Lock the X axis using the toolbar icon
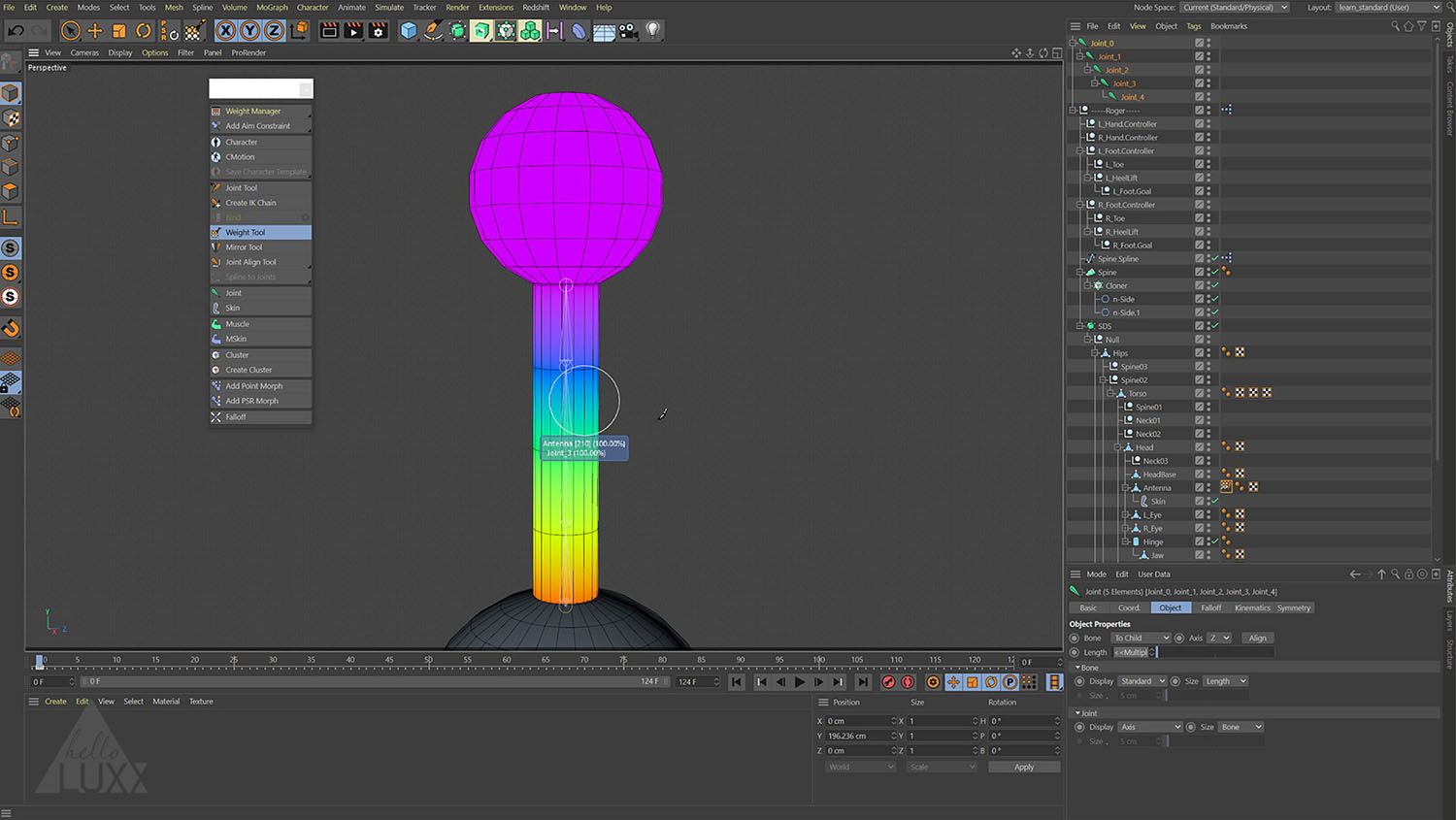The image size is (1456, 820). point(225,30)
